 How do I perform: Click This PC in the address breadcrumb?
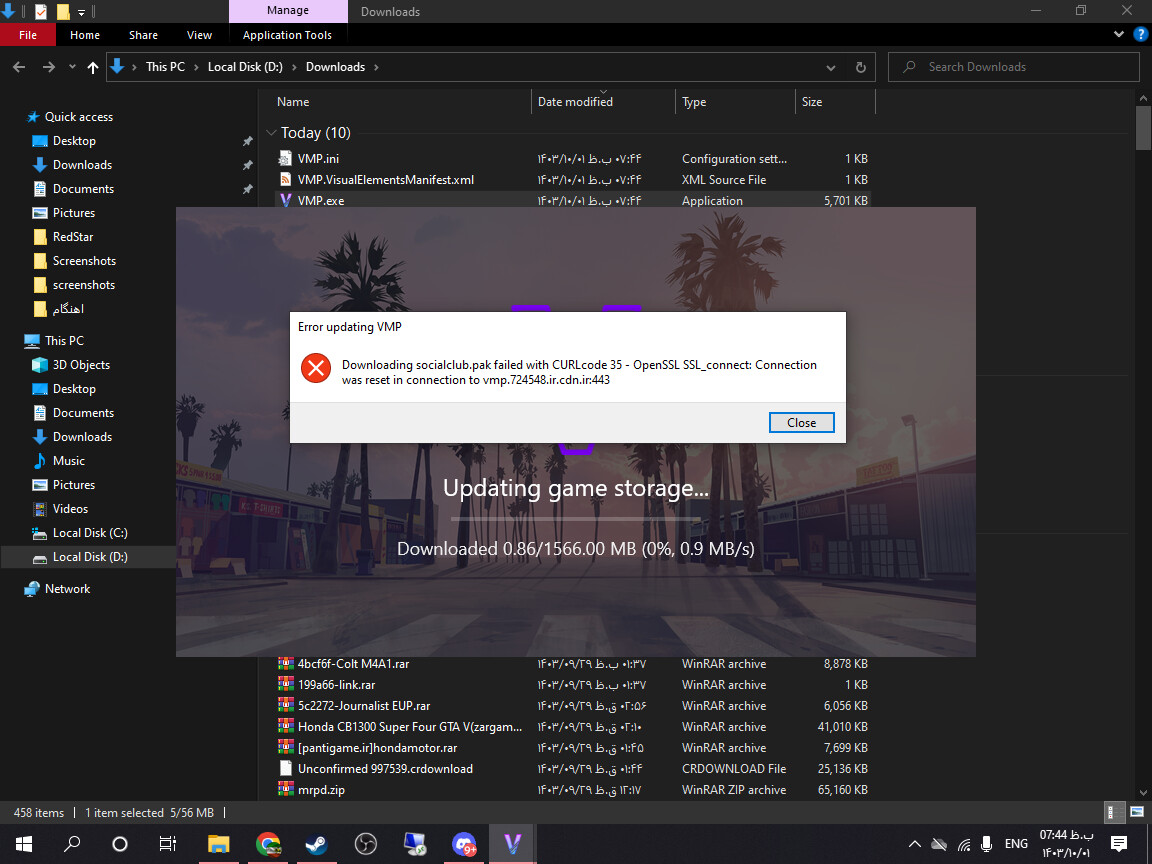[x=165, y=67]
